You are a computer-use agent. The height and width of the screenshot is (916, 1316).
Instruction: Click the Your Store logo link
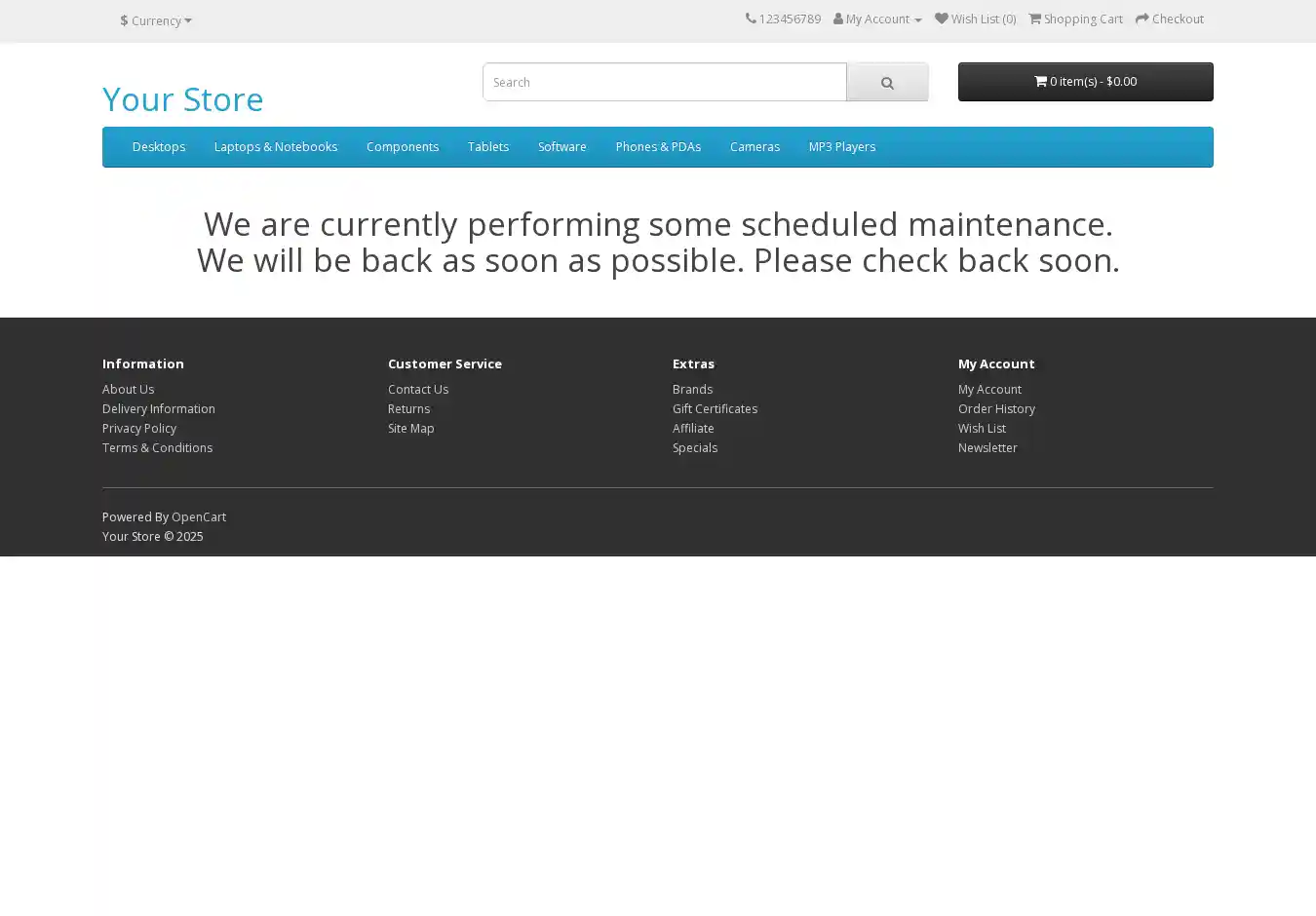tap(183, 99)
